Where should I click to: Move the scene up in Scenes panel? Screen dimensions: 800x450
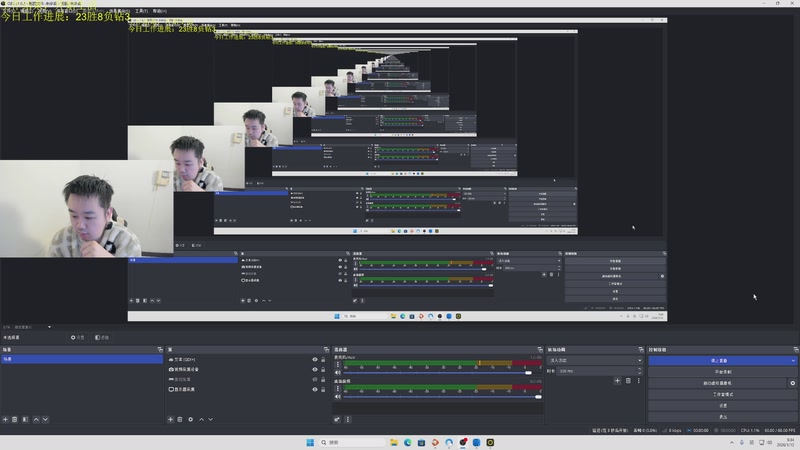[36, 419]
